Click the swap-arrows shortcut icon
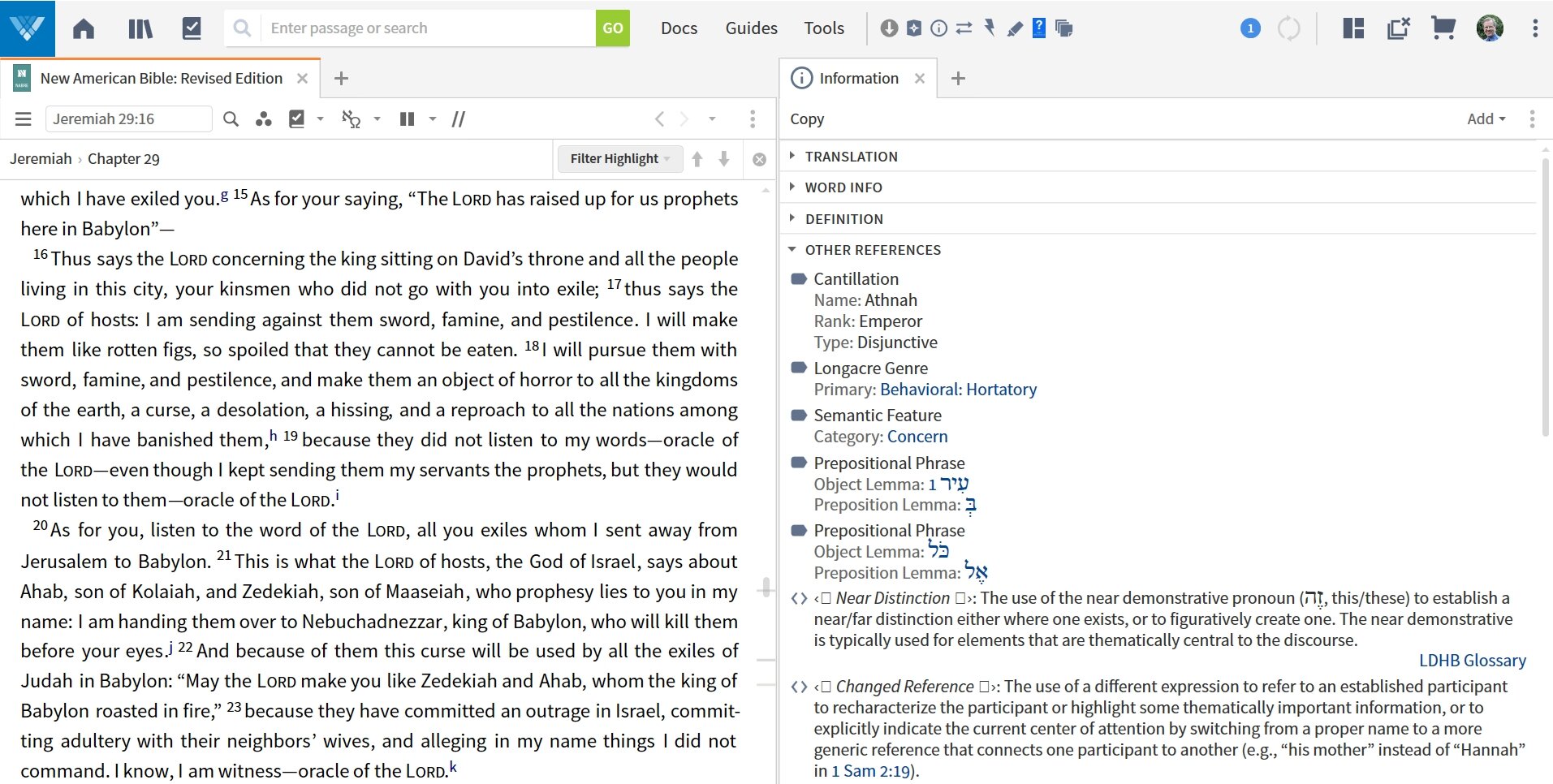Image resolution: width=1553 pixels, height=784 pixels. pyautogui.click(x=964, y=28)
